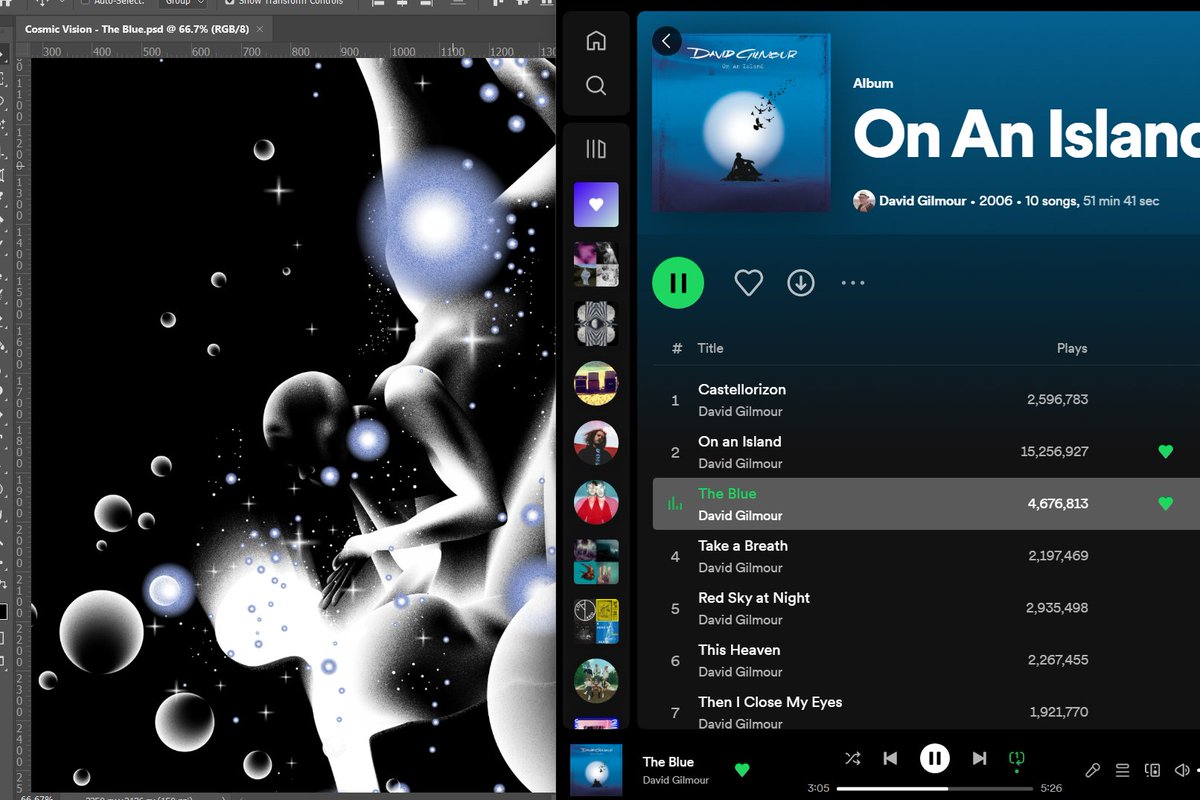Viewport: 1200px width, 800px height.
Task: Skip to previous track
Action: pyautogui.click(x=890, y=759)
